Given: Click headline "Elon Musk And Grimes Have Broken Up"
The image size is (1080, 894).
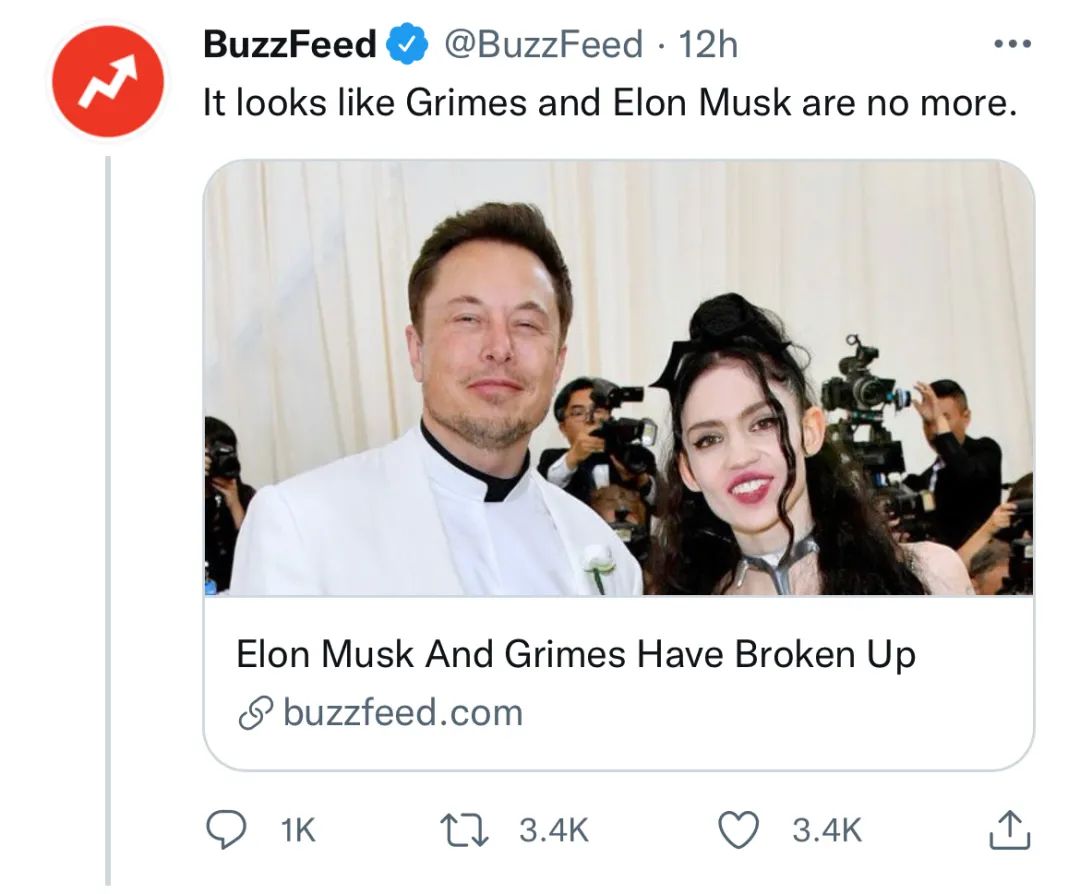Looking at the screenshot, I should click(575, 655).
